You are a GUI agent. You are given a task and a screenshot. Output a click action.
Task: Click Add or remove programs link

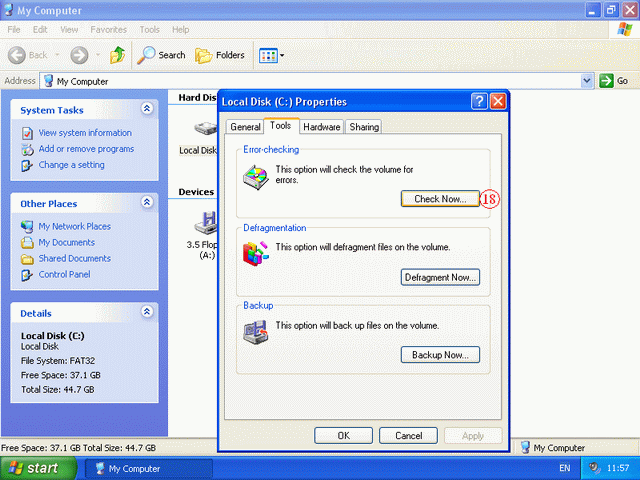86,149
